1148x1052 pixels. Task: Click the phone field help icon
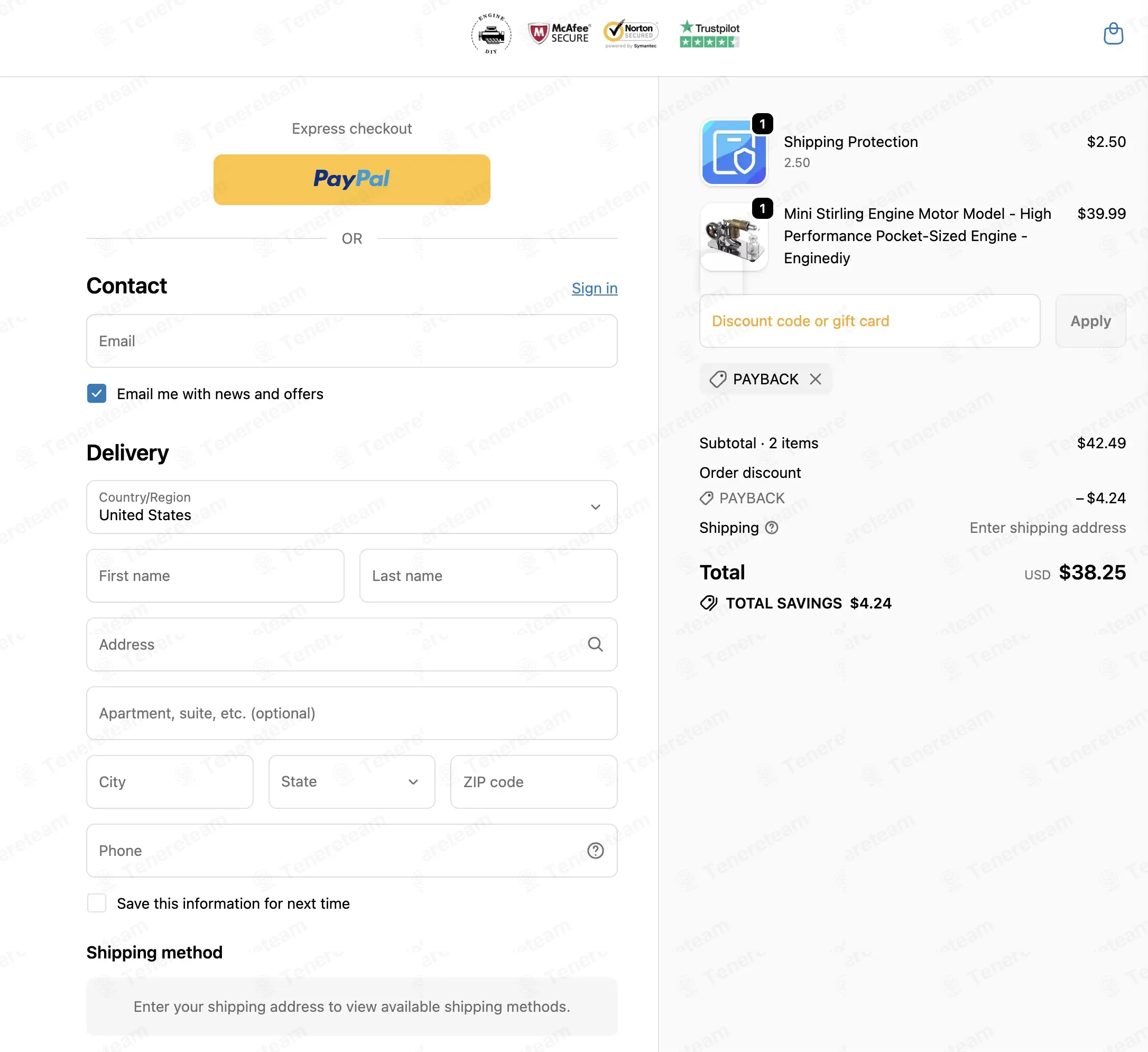(x=595, y=851)
